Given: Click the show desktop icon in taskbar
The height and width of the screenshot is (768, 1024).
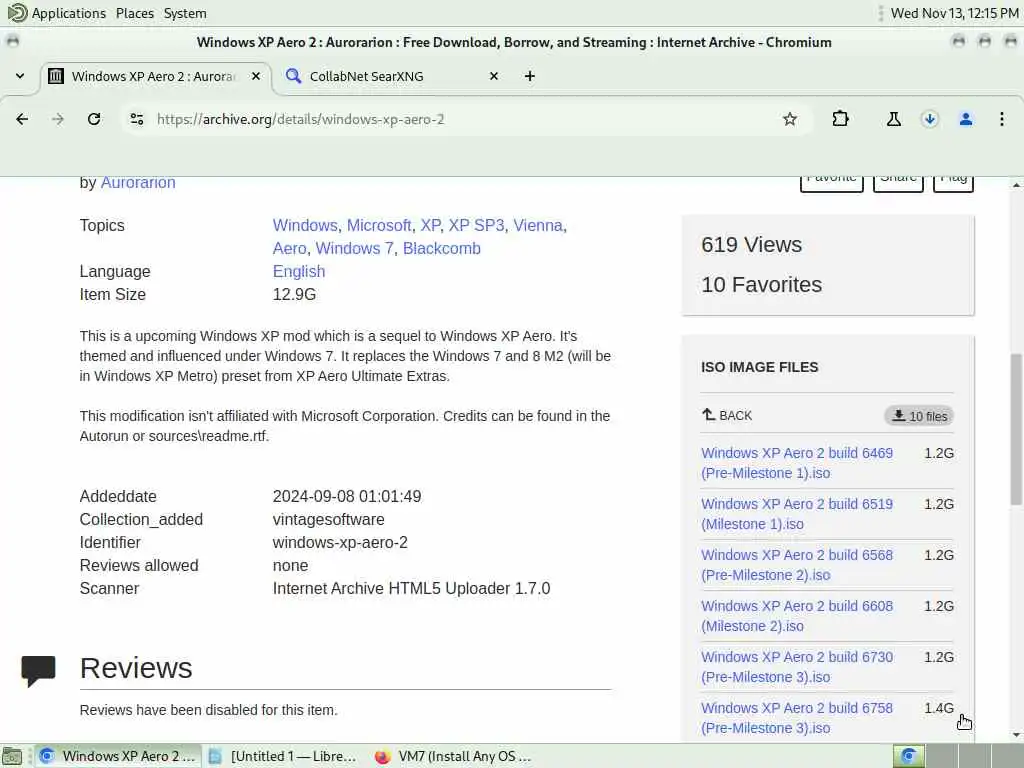Looking at the screenshot, I should 12,756.
